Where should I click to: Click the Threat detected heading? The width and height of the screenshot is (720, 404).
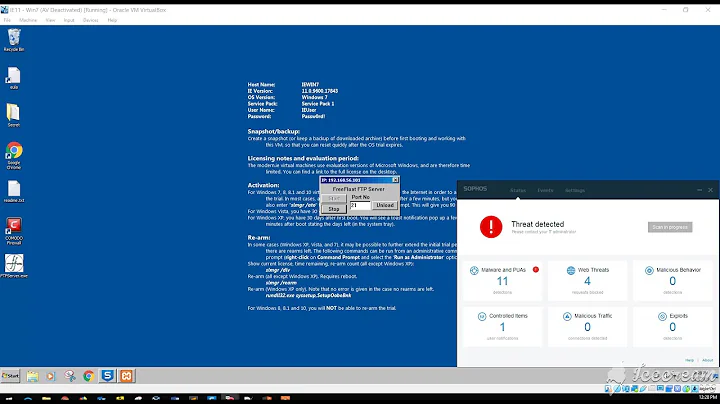tap(538, 224)
